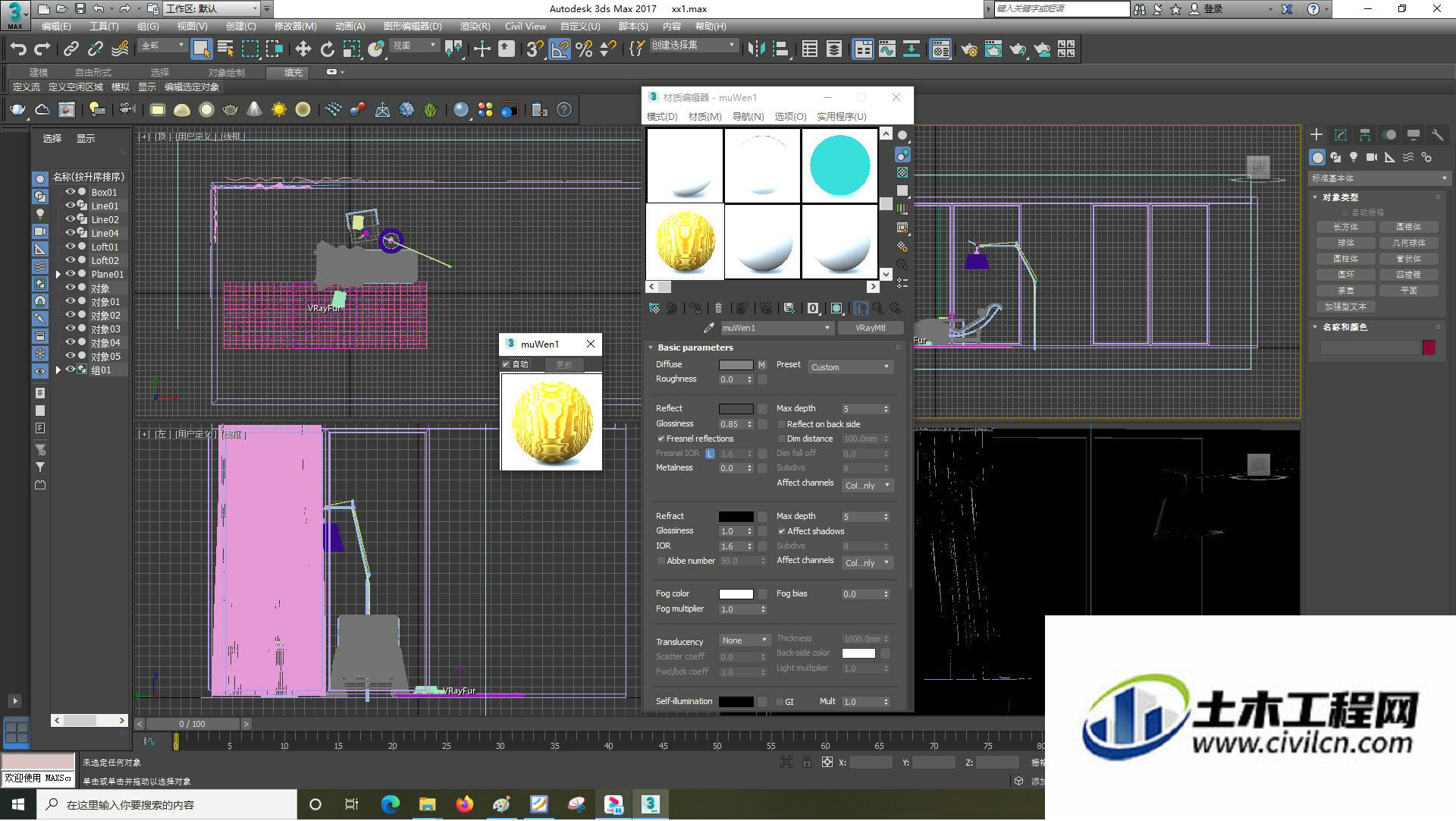Expand the 组01 group tree item
This screenshot has width=1456, height=821.
[58, 370]
